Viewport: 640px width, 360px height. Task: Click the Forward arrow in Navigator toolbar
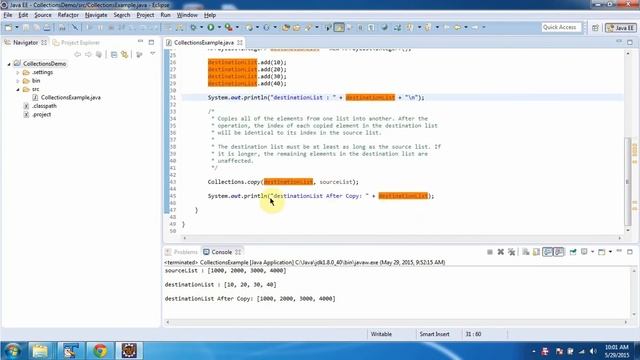tap(88, 54)
